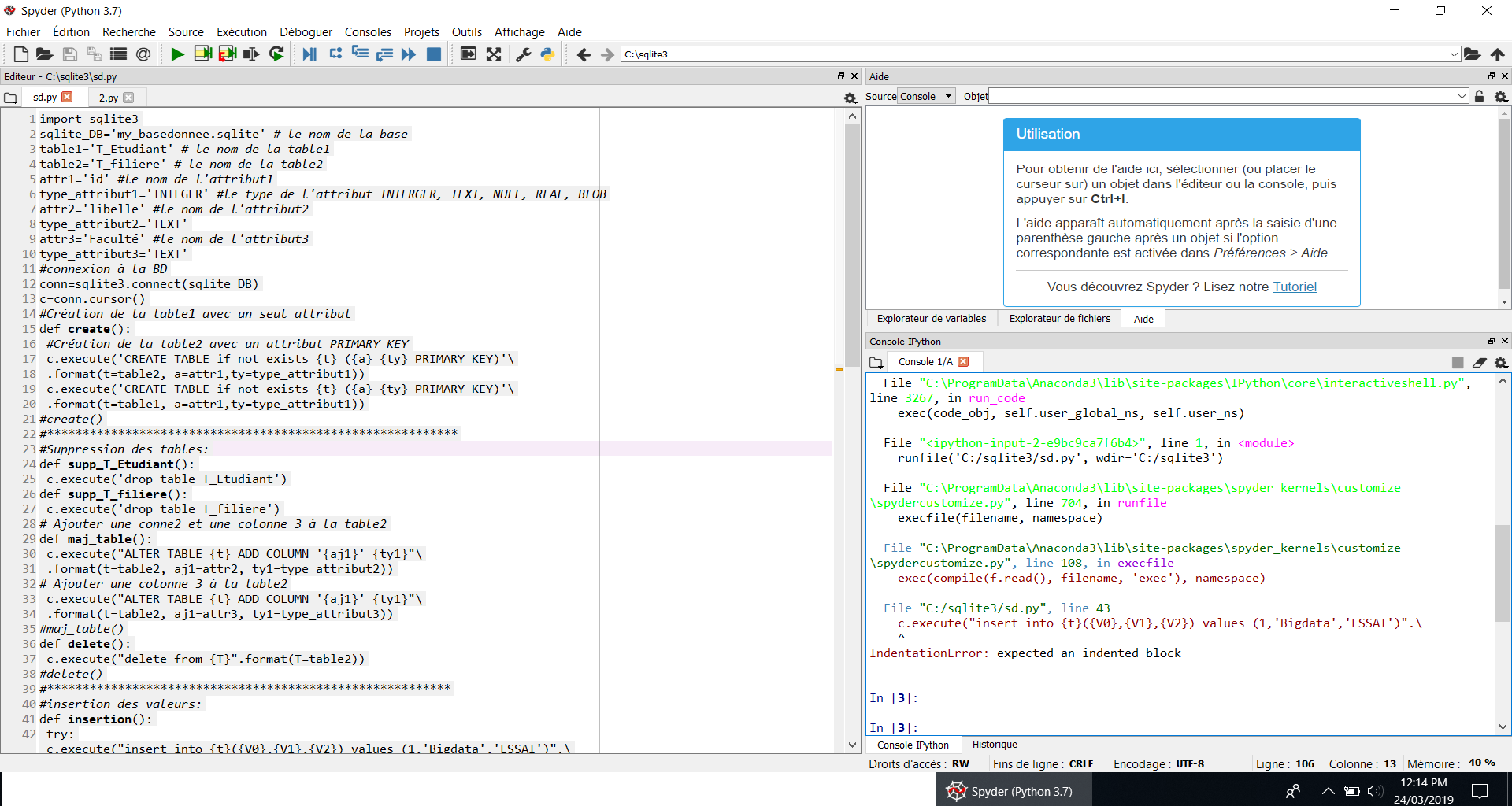The width and height of the screenshot is (1512, 806).
Task: Open a file with the folder icon
Action: [x=45, y=54]
